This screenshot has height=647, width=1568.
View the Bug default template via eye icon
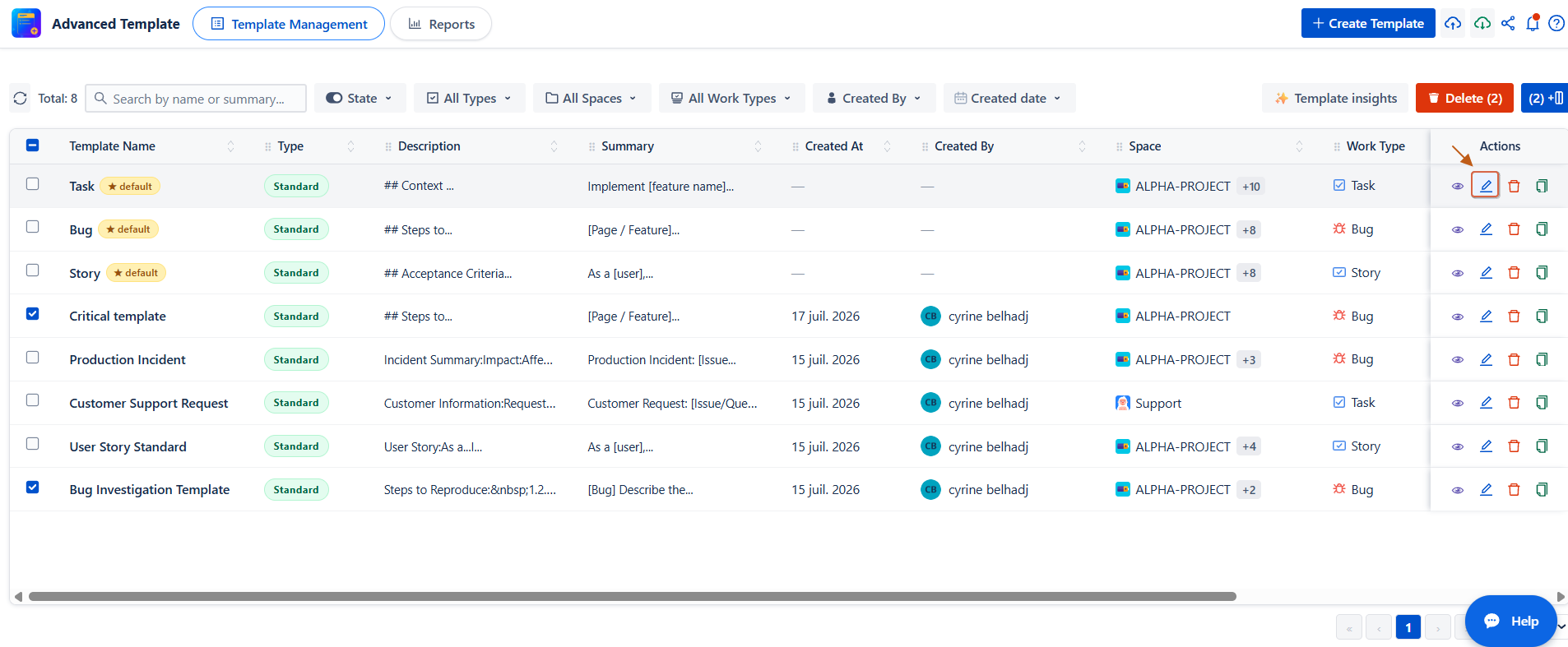(x=1458, y=229)
